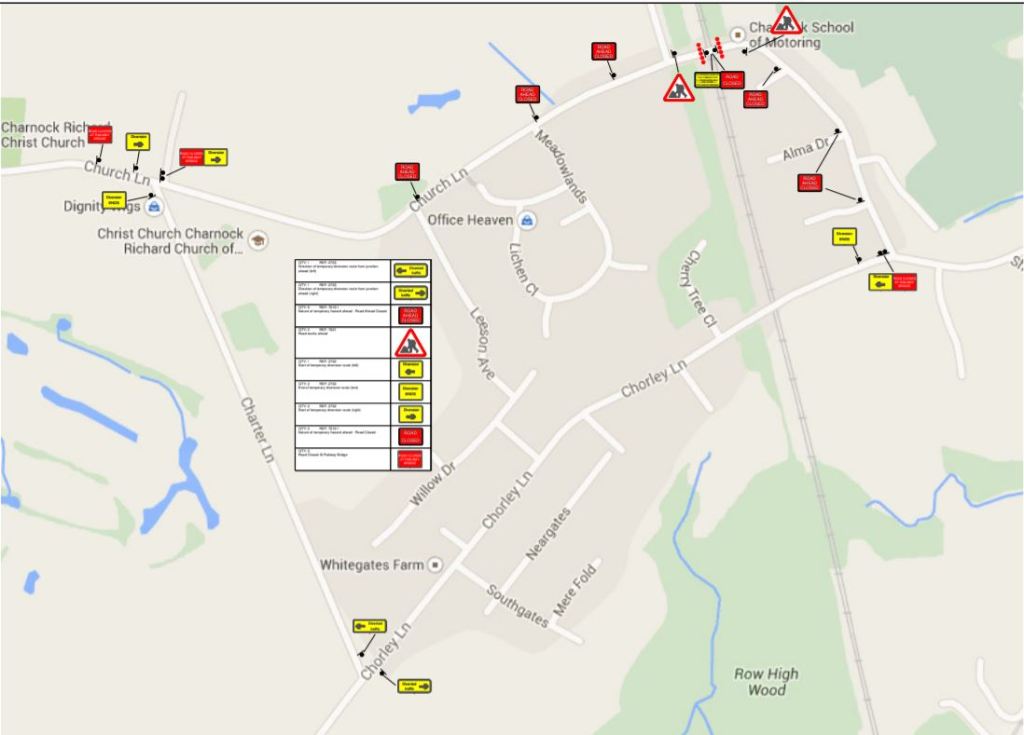Click roadworks triangle left of railway line
This screenshot has height=735, width=1024.
(679, 89)
